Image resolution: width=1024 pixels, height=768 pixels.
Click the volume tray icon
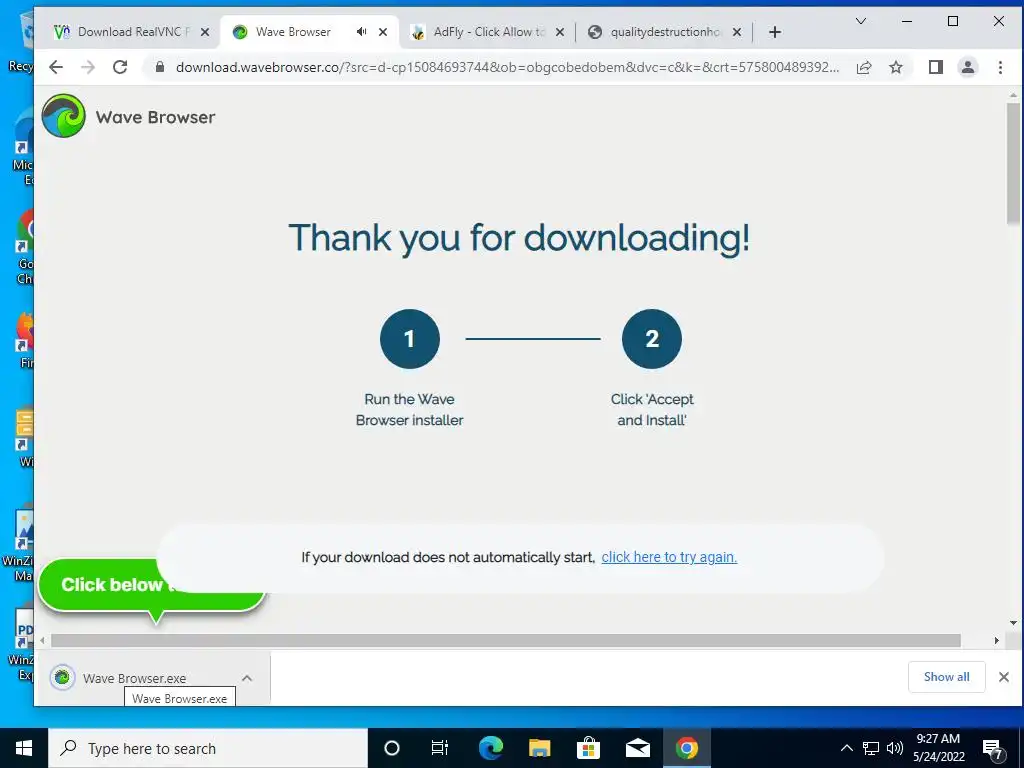pyautogui.click(x=895, y=748)
